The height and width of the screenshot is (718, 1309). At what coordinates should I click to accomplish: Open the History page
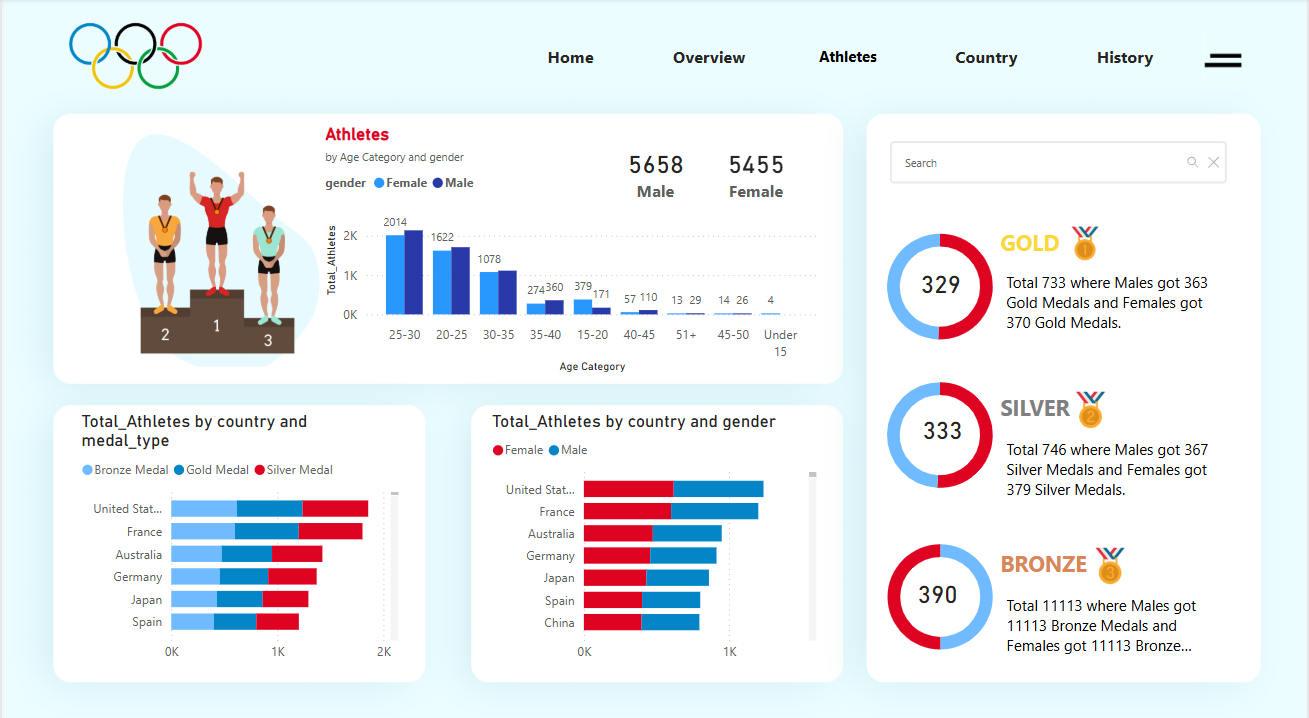click(x=1124, y=57)
